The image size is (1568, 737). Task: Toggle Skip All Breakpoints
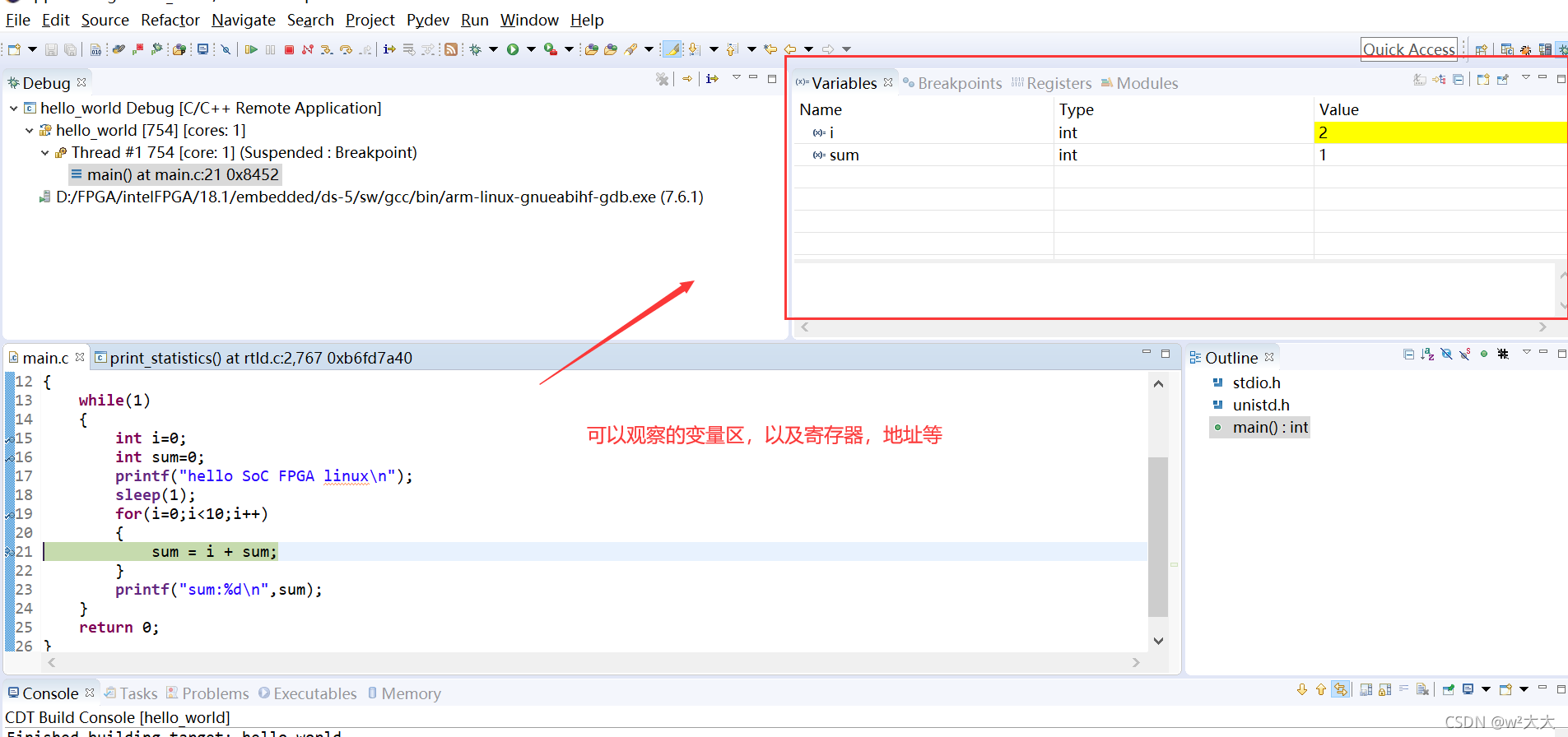[x=226, y=49]
